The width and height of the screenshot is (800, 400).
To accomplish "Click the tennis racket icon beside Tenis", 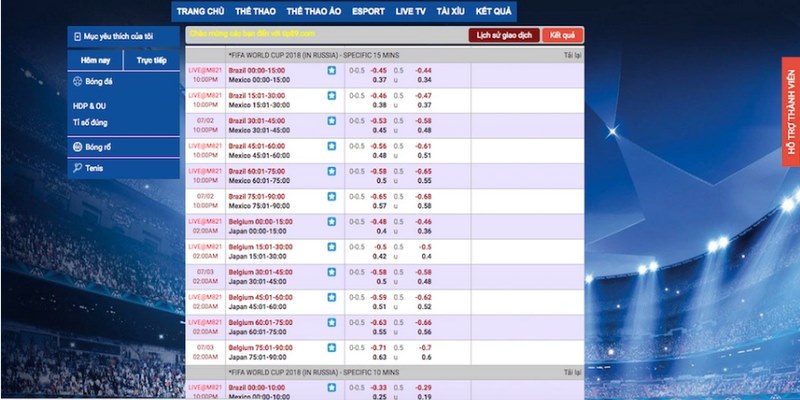I will (78, 167).
